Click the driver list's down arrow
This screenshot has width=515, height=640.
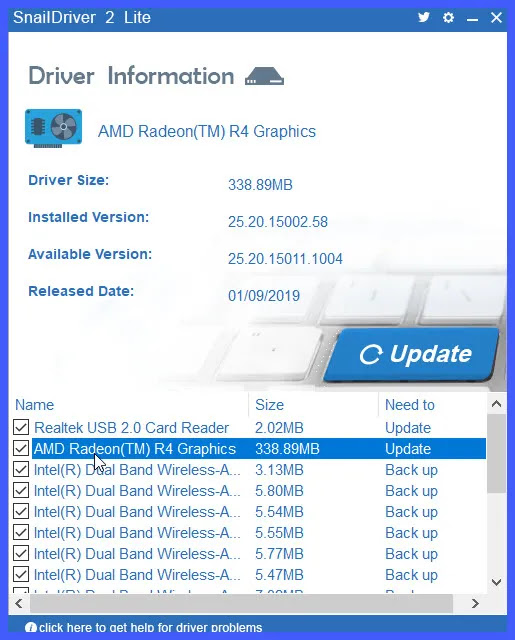[x=496, y=582]
